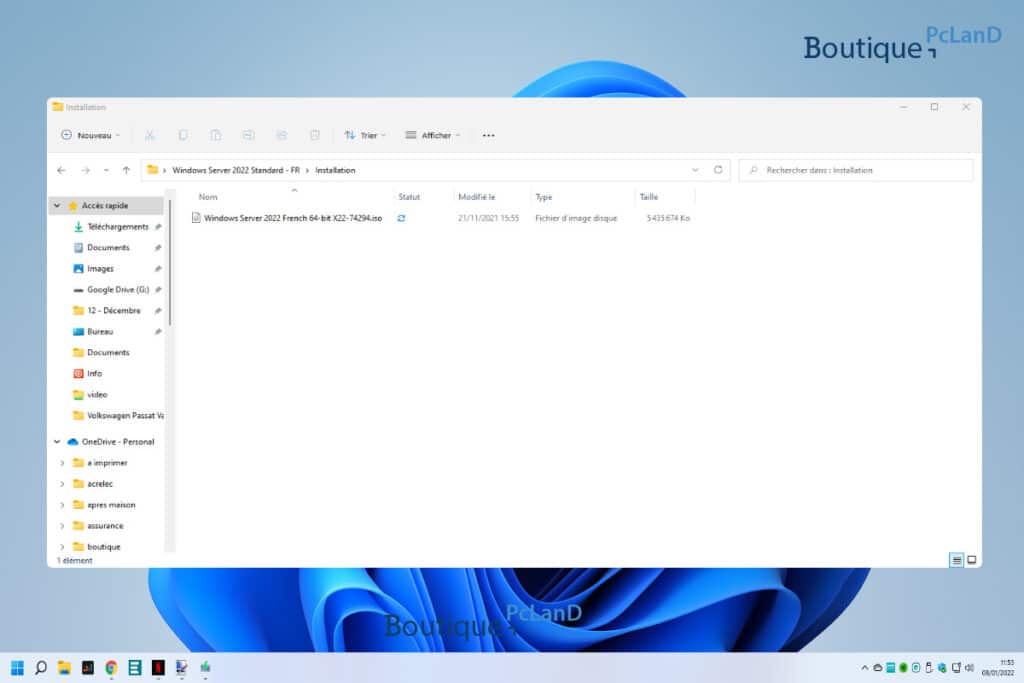Click the Delete icon in the toolbar

pos(315,135)
